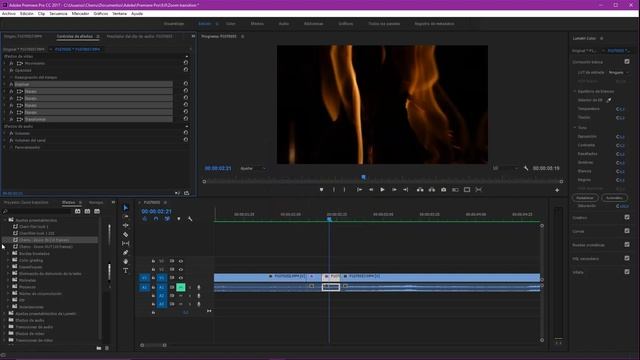This screenshot has height=360, width=640.
Task: Open the Ayuda menu
Action: [x=137, y=13]
